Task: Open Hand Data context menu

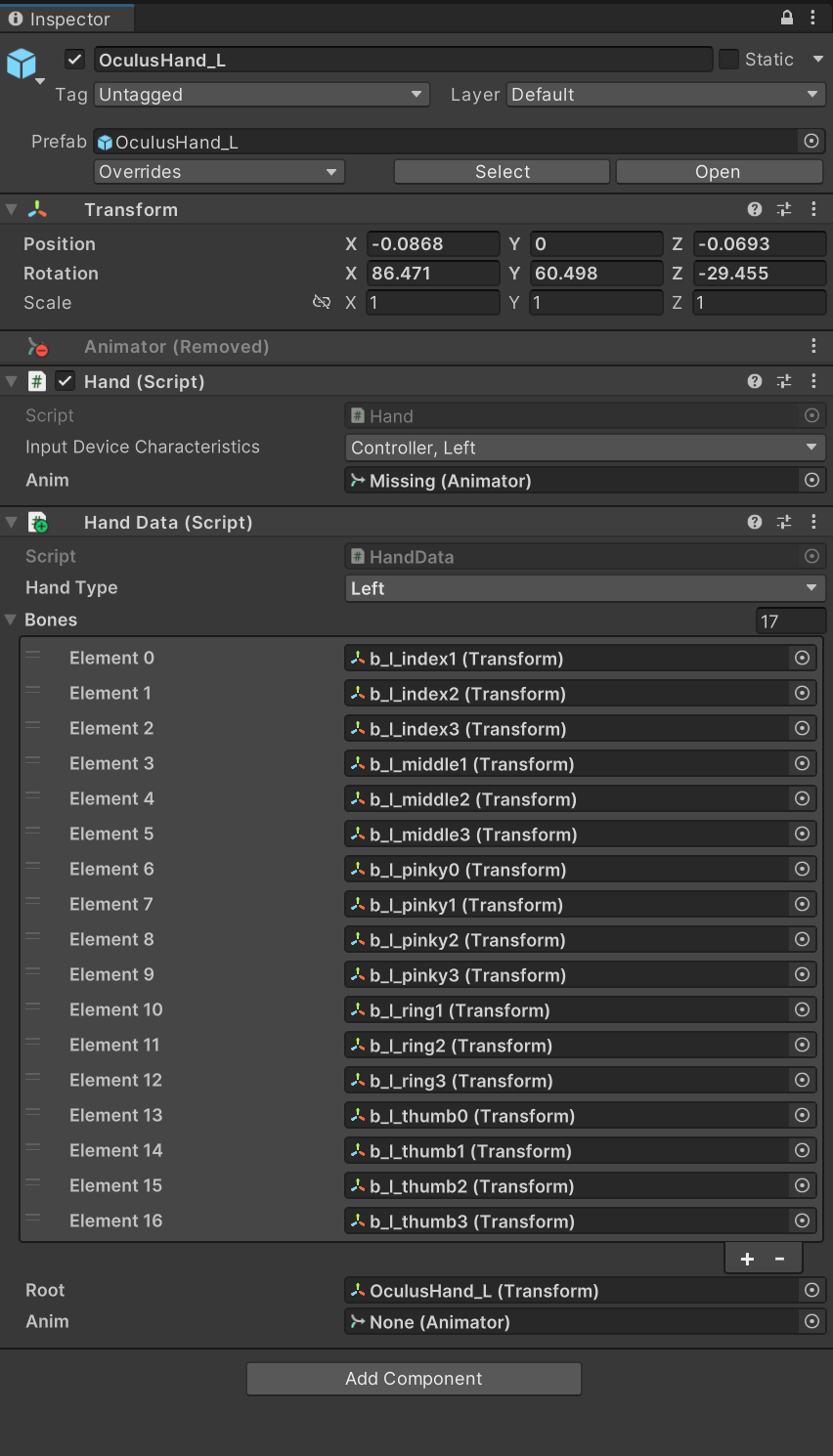Action: click(813, 522)
